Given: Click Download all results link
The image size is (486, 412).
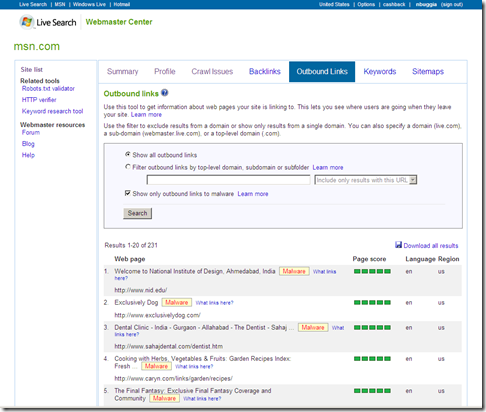Looking at the screenshot, I should [431, 246].
